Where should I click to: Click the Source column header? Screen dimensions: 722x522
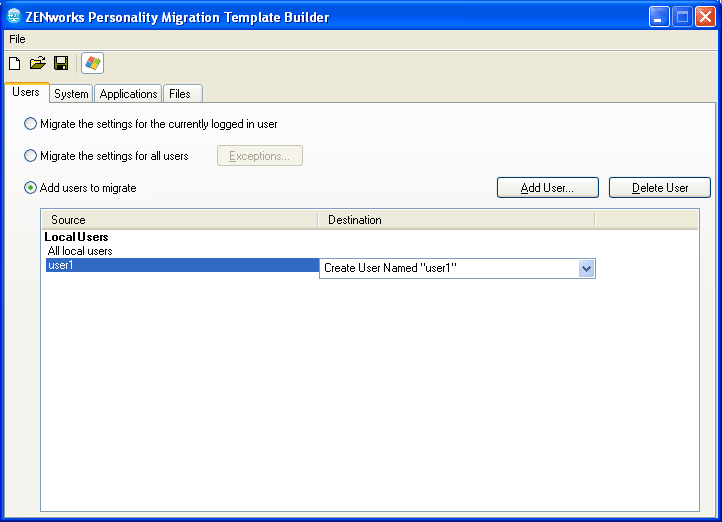click(180, 220)
